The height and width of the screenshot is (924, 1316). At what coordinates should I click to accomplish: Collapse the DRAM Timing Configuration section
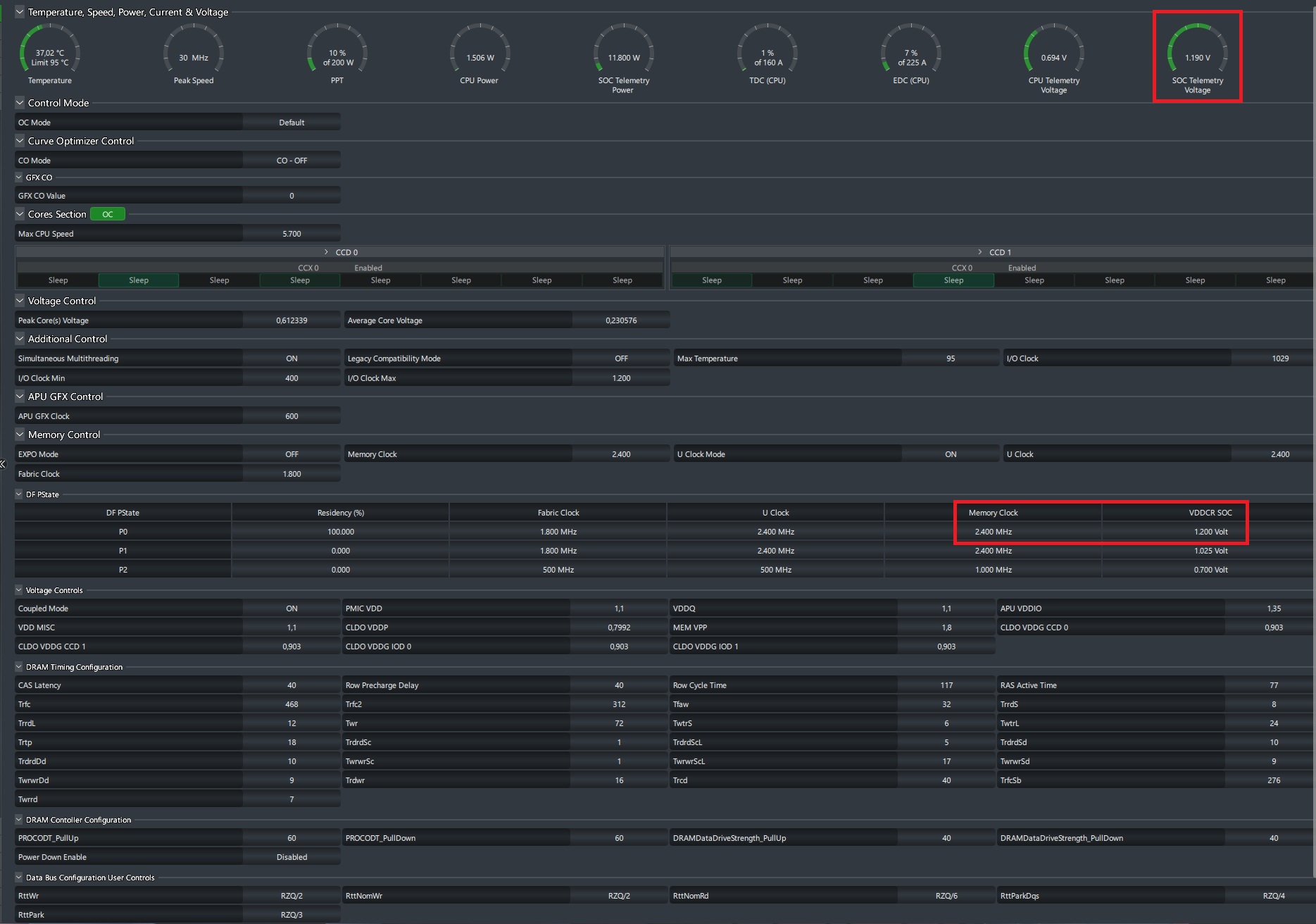[19, 667]
